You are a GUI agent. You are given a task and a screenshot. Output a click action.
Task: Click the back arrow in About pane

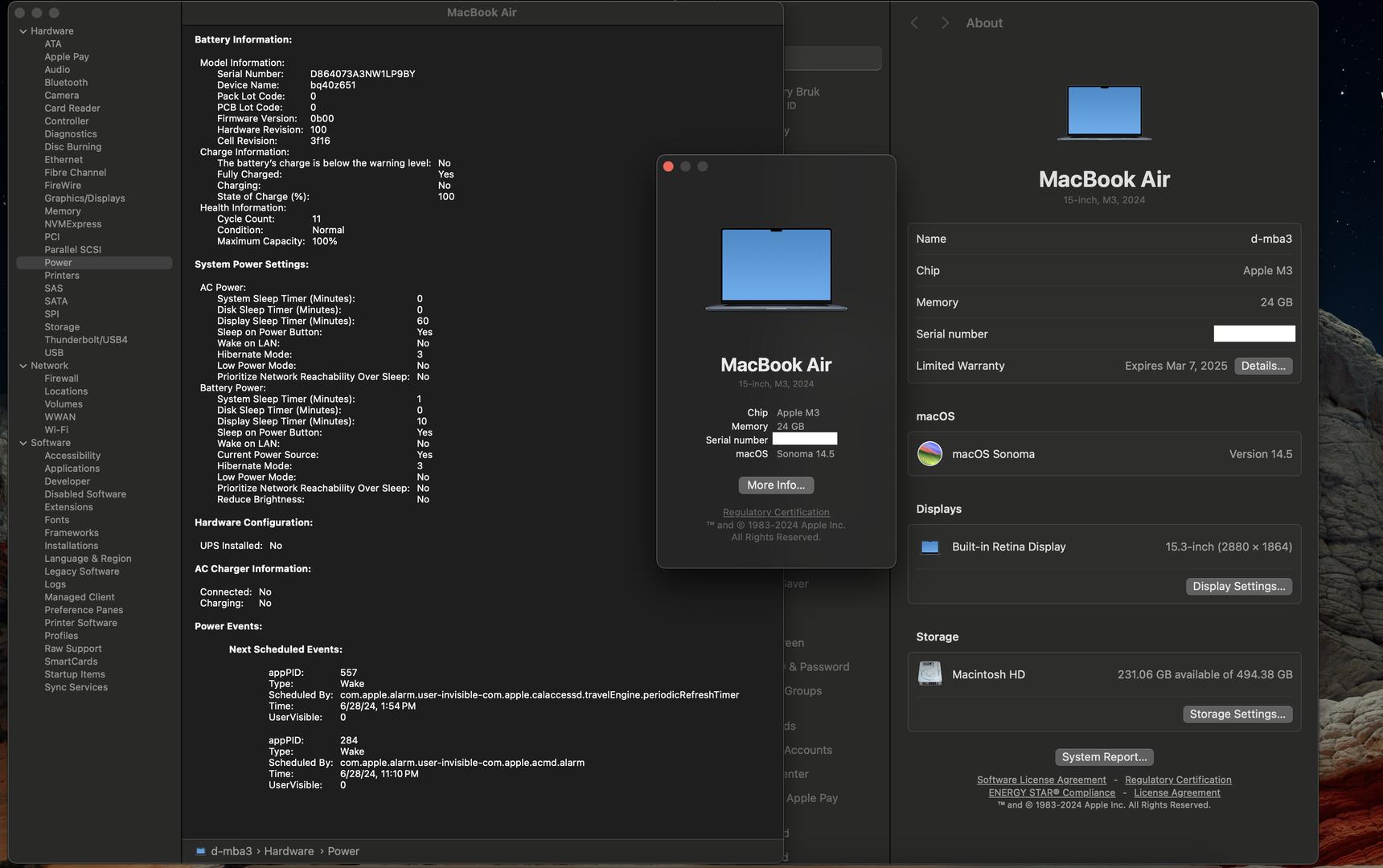coord(914,23)
